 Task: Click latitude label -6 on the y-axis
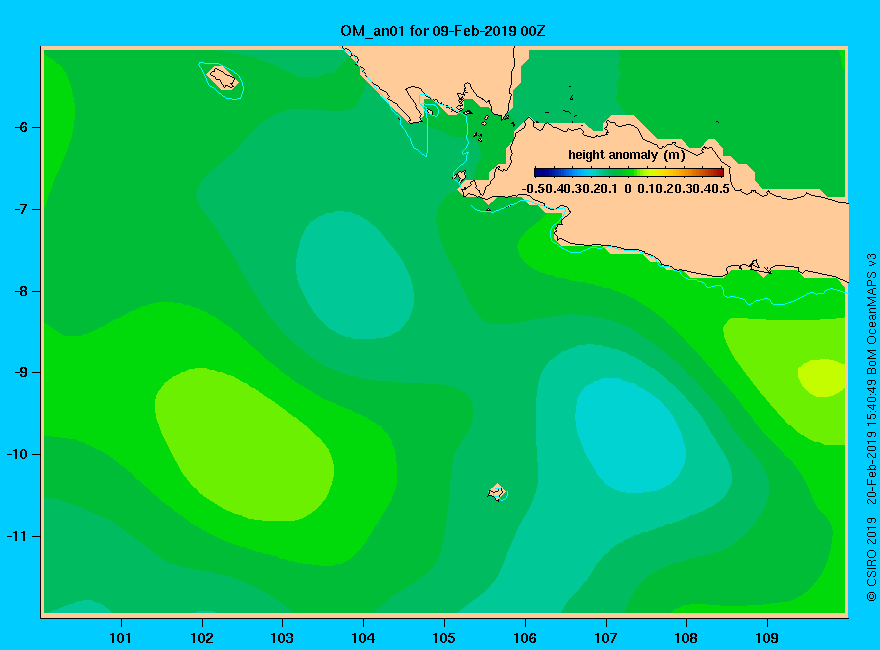20,127
